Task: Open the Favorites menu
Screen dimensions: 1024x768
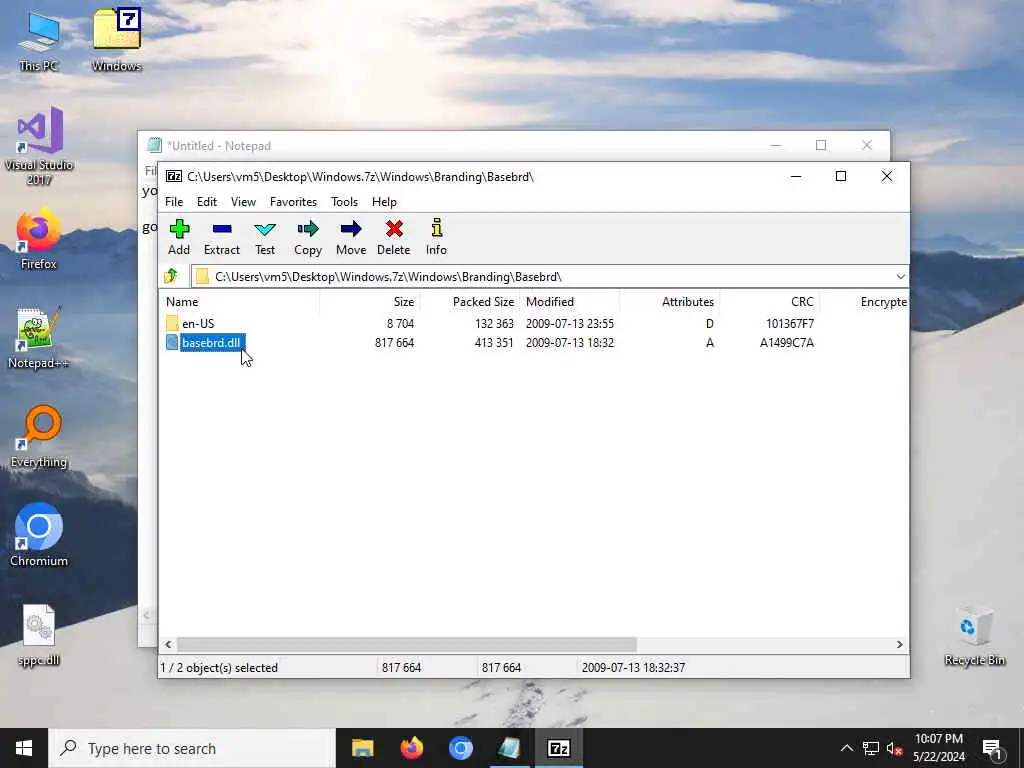Action: point(293,202)
